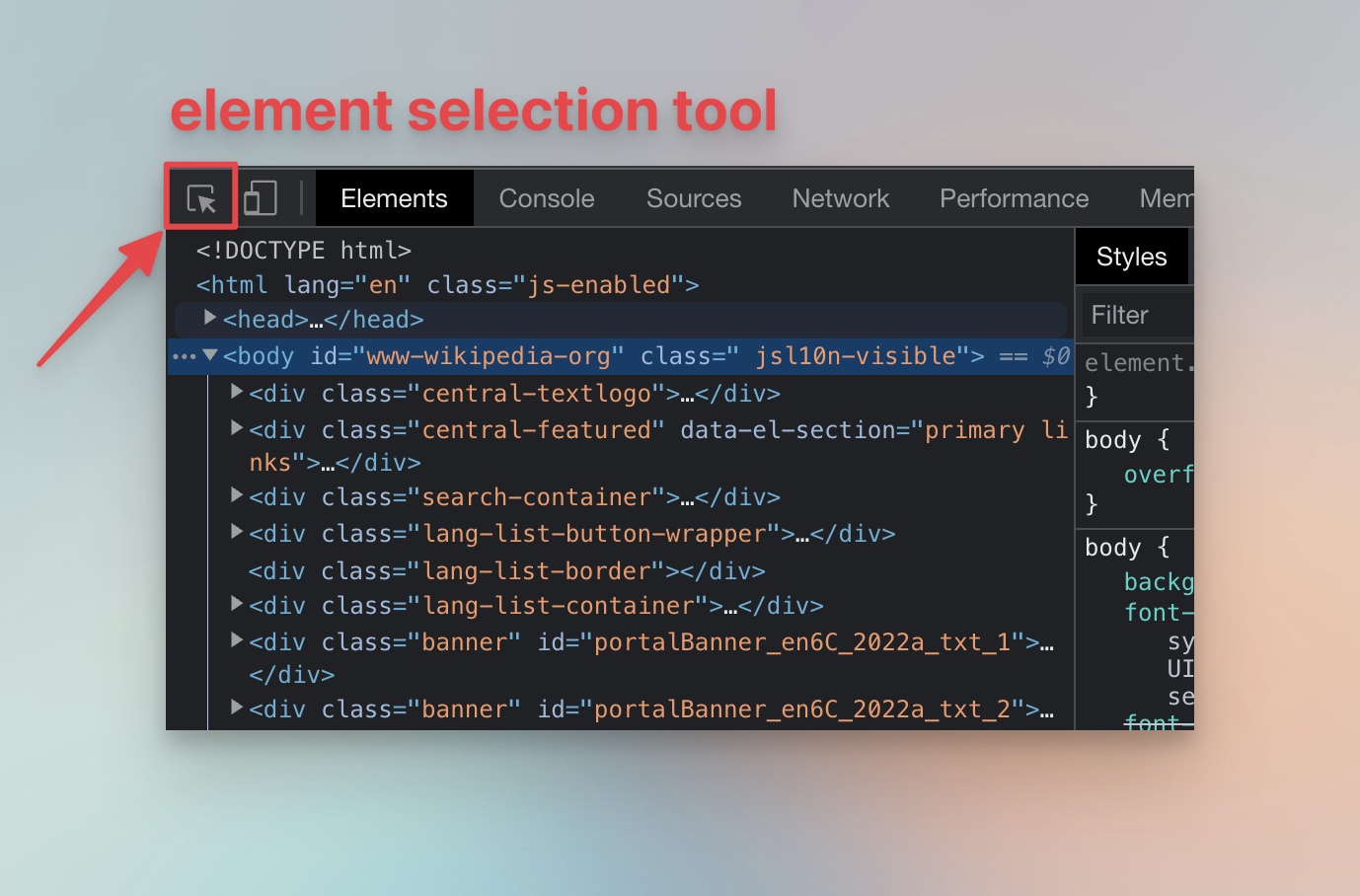The width and height of the screenshot is (1360, 896).
Task: Switch to the Console tab
Action: 547,197
